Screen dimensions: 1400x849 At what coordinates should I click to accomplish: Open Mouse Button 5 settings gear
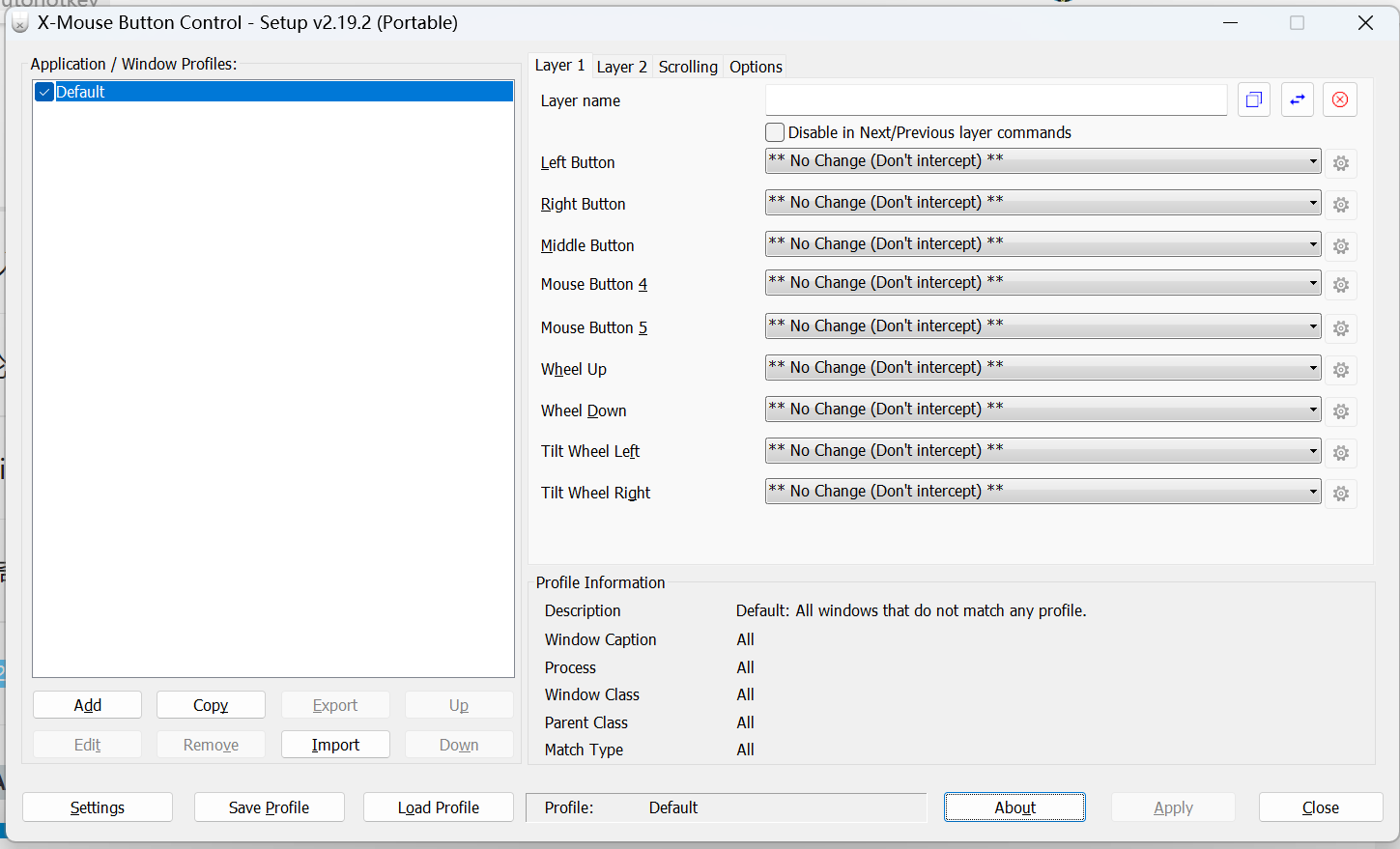(x=1341, y=328)
